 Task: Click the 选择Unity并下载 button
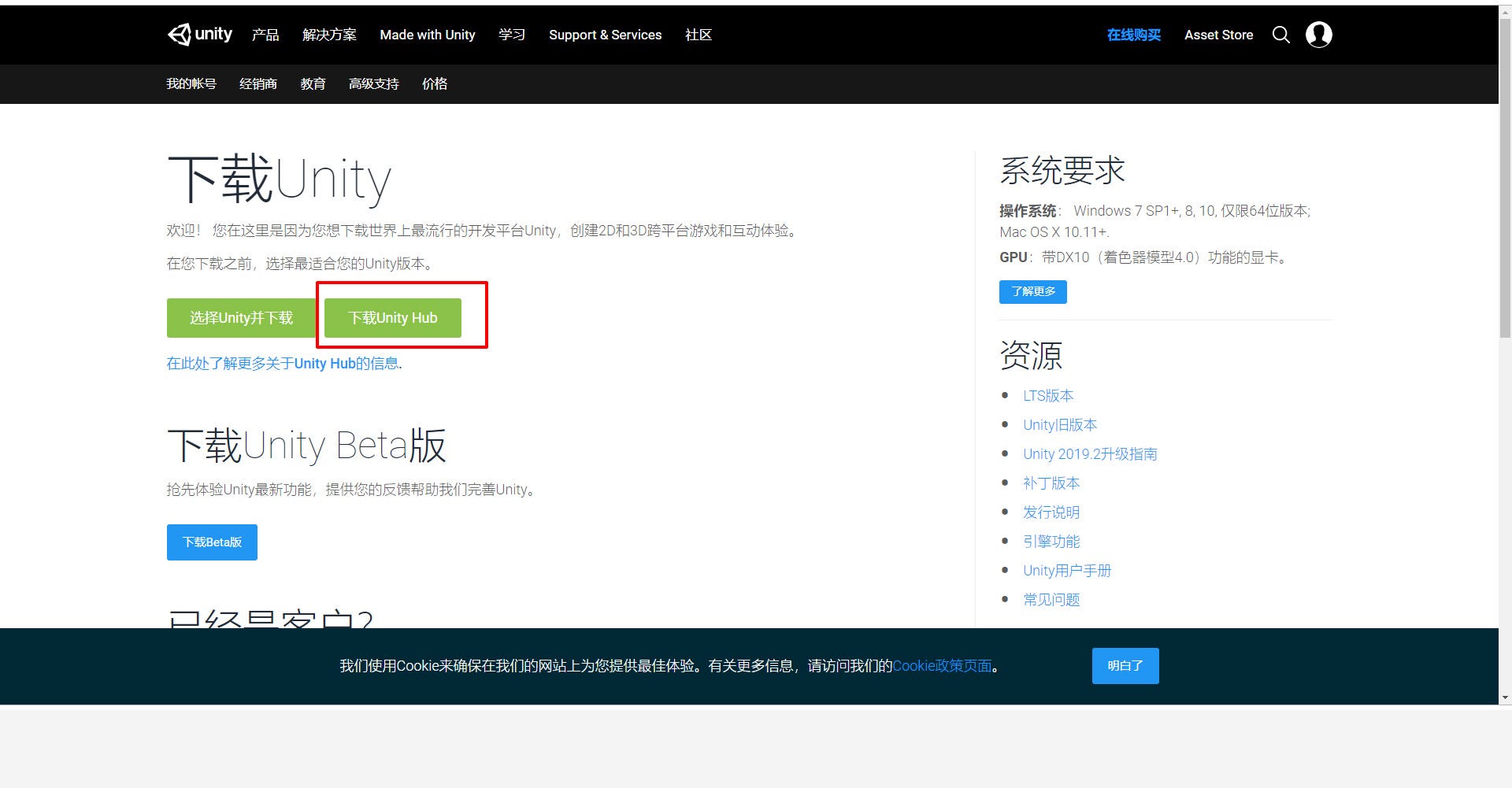pos(241,318)
